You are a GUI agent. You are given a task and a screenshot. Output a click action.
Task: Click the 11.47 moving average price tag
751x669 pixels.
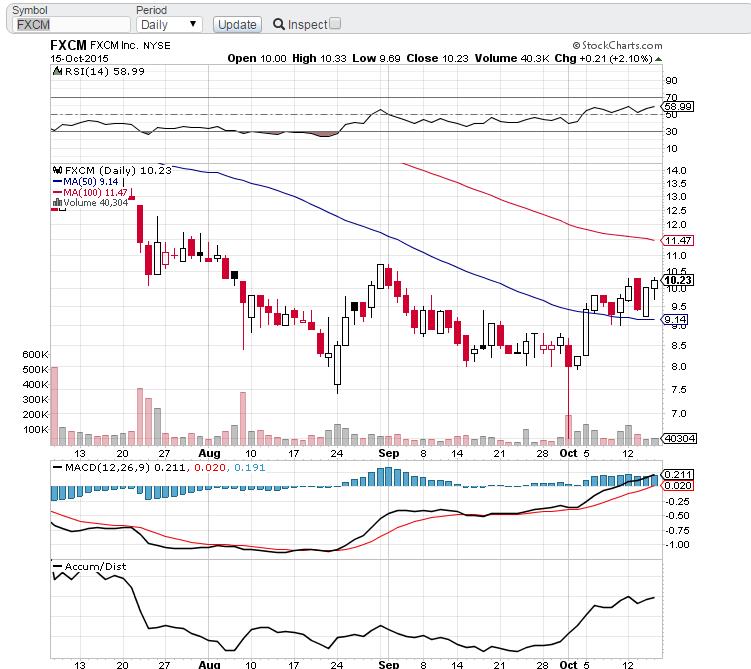click(x=677, y=240)
